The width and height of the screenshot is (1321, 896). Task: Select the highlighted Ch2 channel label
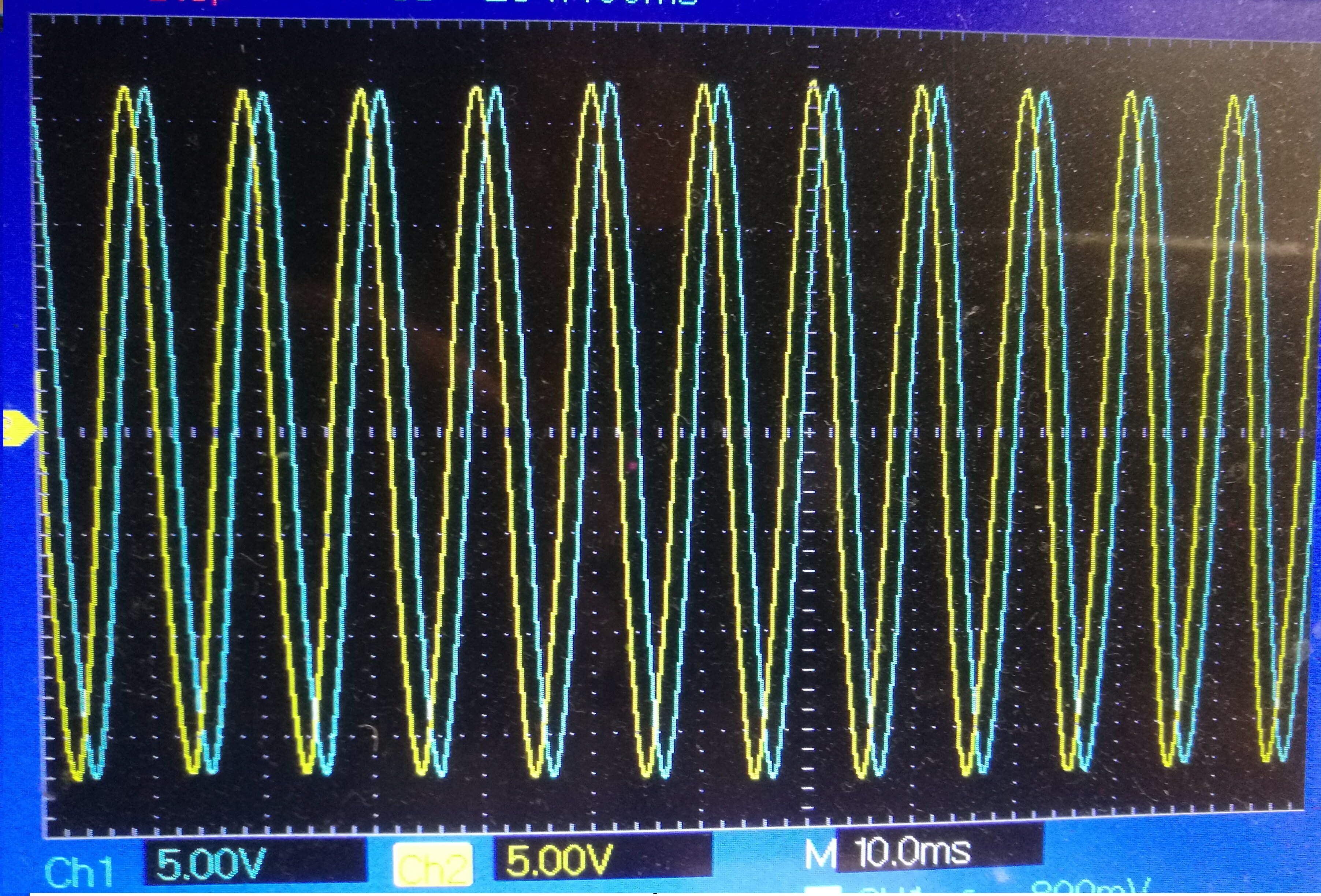(x=433, y=865)
